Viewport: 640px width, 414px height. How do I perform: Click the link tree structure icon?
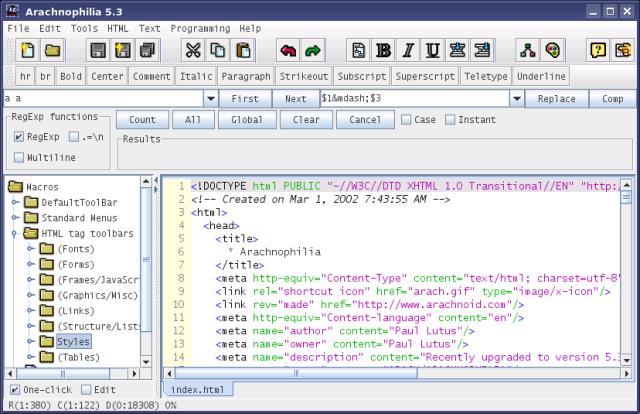pos(528,51)
